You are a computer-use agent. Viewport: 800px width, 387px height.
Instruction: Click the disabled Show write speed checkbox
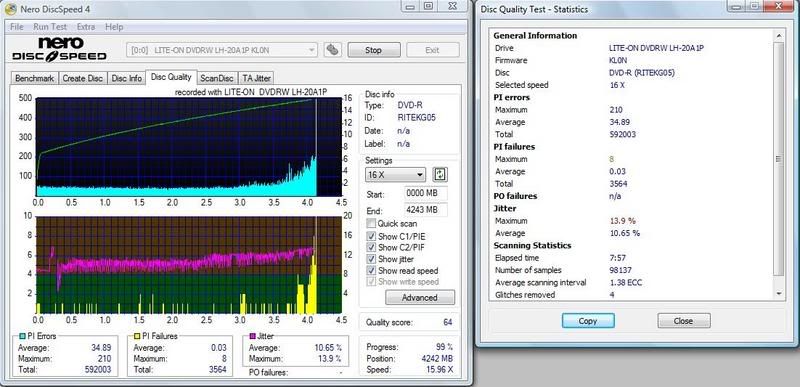[x=371, y=281]
